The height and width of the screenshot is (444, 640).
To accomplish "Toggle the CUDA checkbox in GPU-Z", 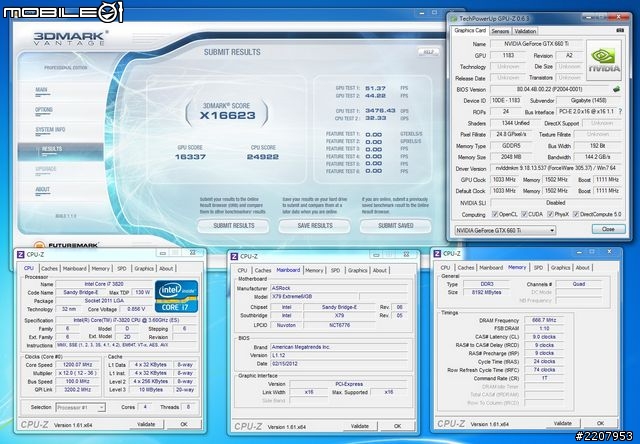I will [524, 214].
